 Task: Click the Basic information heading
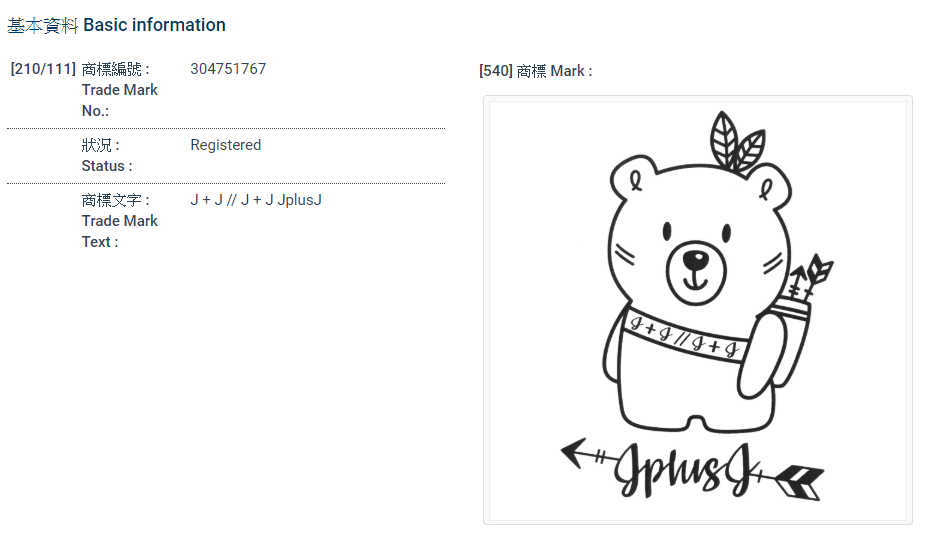[x=154, y=25]
